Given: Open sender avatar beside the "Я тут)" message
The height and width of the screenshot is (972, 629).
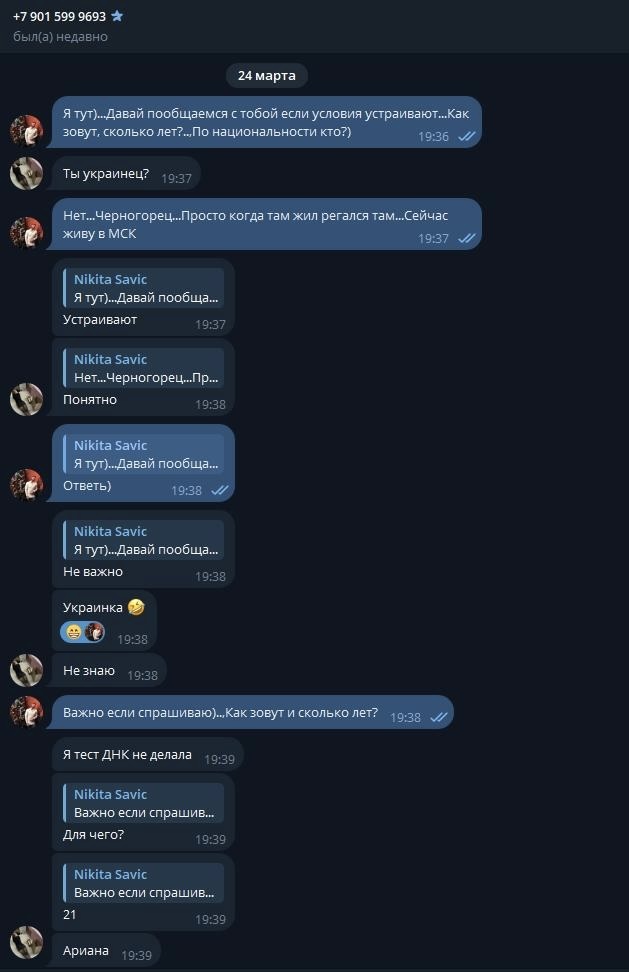Looking at the screenshot, I should (26, 130).
